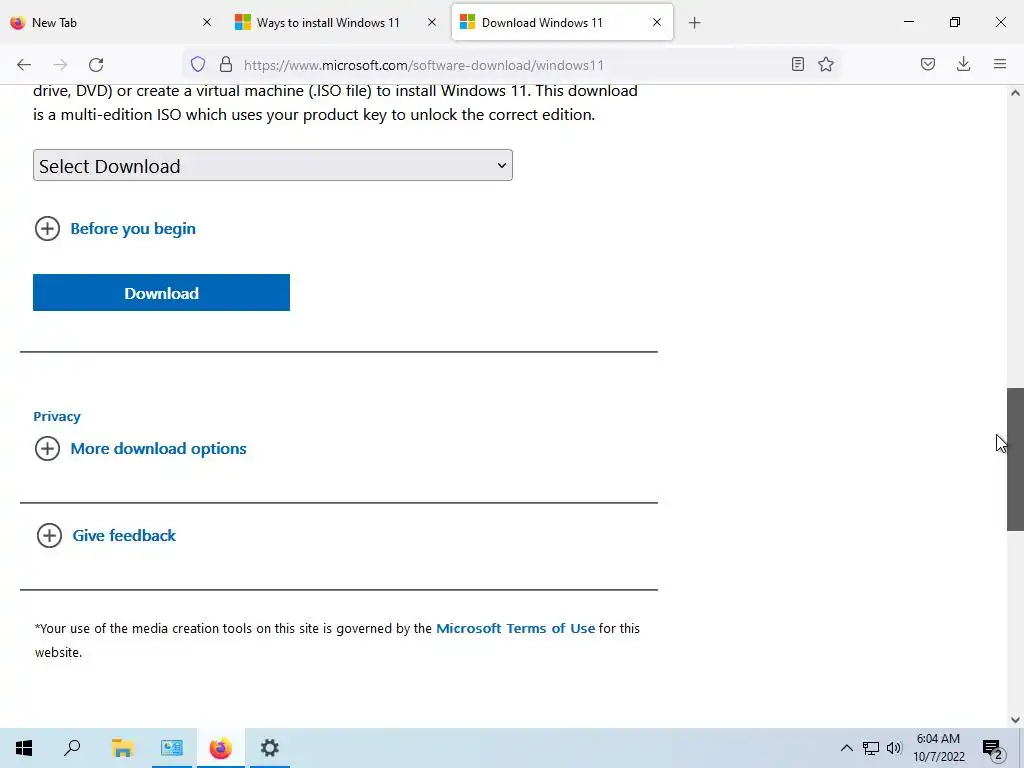Minimize the Firefox window
Image resolution: width=1024 pixels, height=768 pixels.
(908, 22)
